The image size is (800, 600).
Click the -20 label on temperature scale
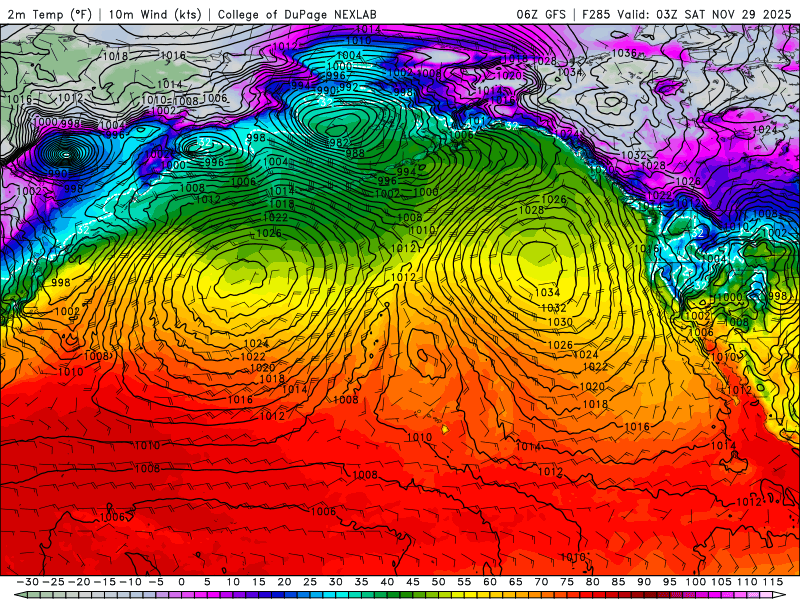click(x=79, y=582)
